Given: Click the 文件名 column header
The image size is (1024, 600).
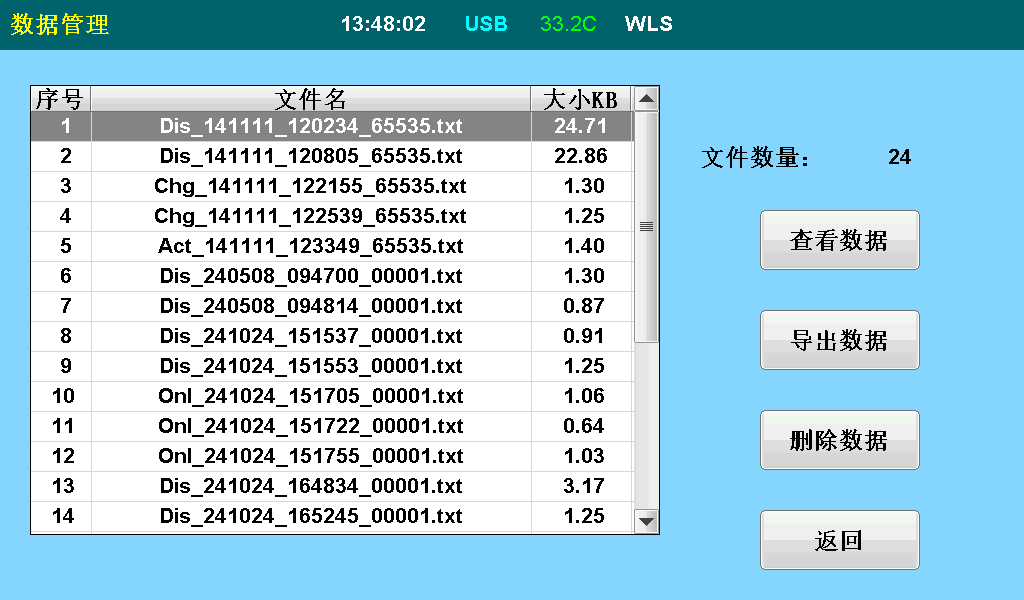Looking at the screenshot, I should tap(311, 98).
